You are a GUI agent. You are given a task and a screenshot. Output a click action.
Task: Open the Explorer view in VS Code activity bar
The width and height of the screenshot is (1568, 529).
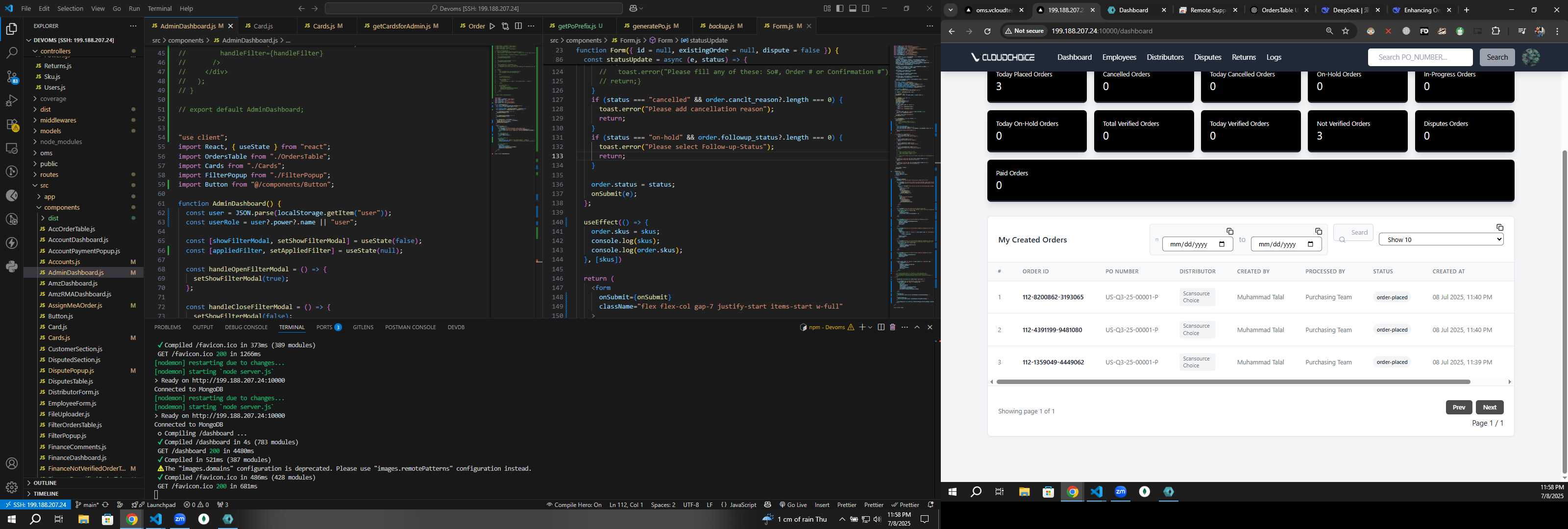coord(12,29)
